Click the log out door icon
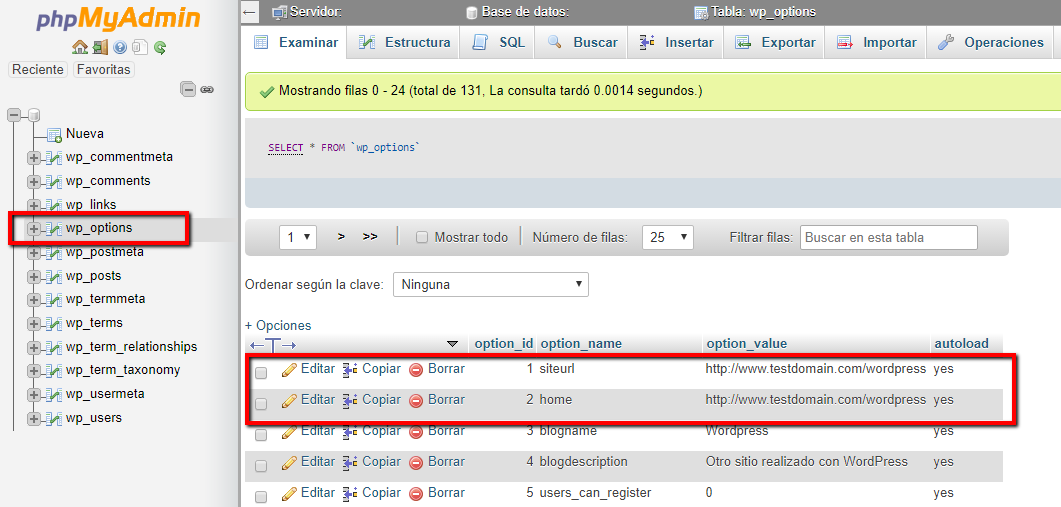 click(100, 47)
